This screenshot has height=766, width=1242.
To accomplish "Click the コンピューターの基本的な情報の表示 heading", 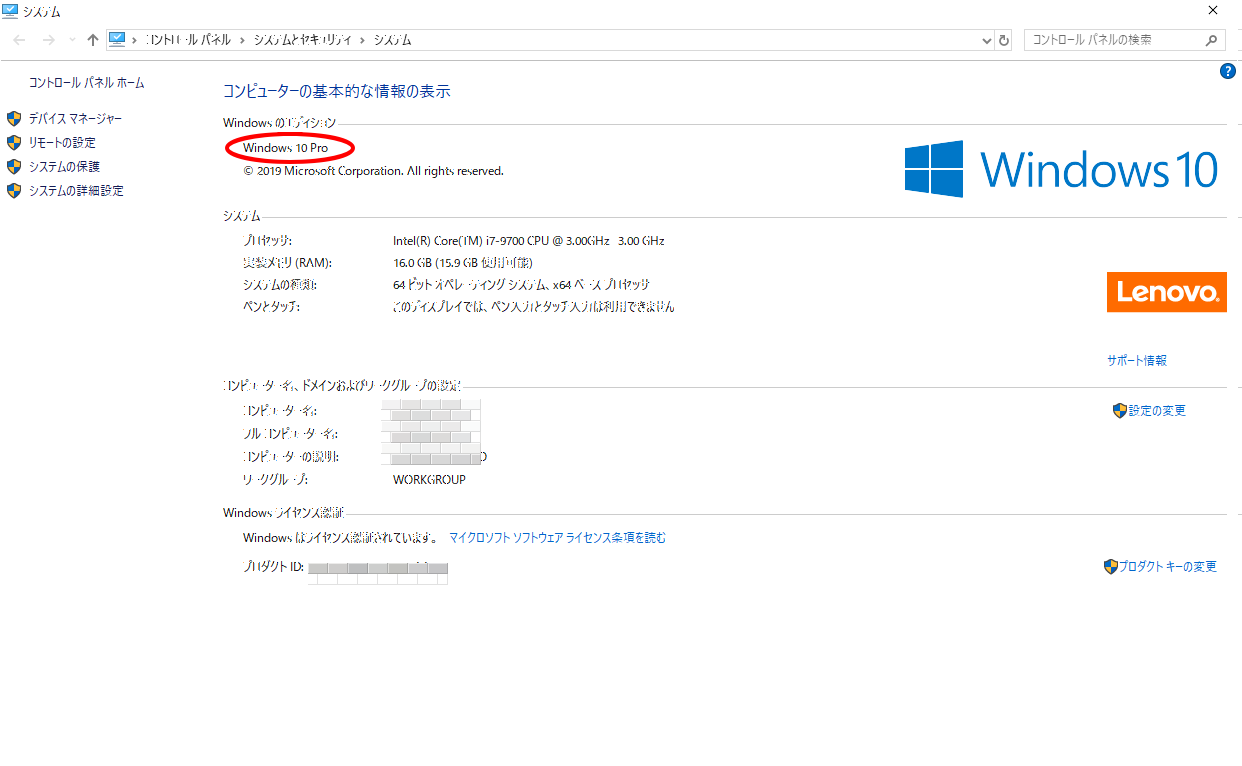I will [x=337, y=91].
